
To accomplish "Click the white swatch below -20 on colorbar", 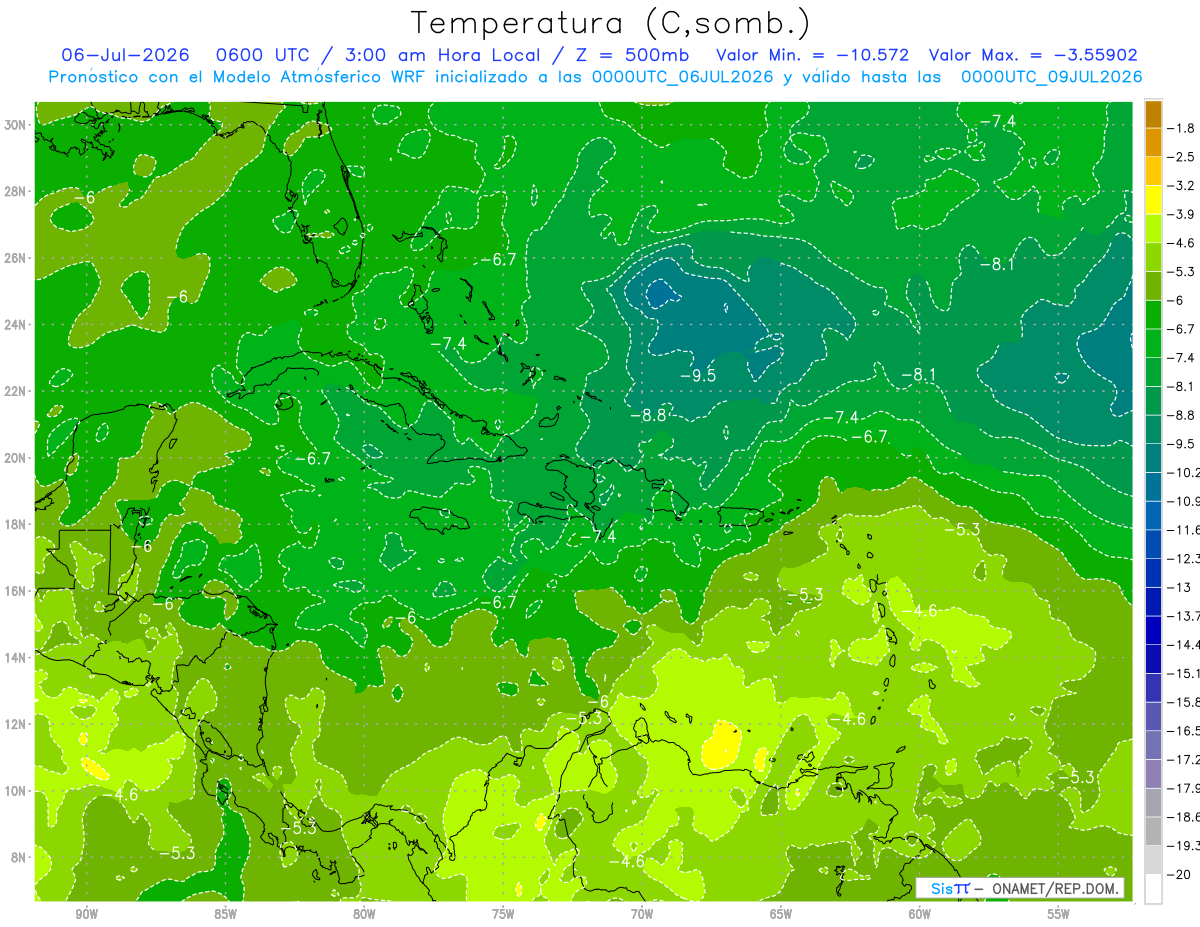I will click(x=1153, y=889).
